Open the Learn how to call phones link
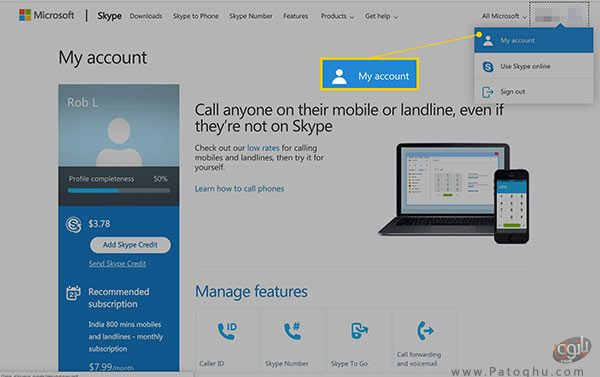The image size is (600, 377). point(239,189)
